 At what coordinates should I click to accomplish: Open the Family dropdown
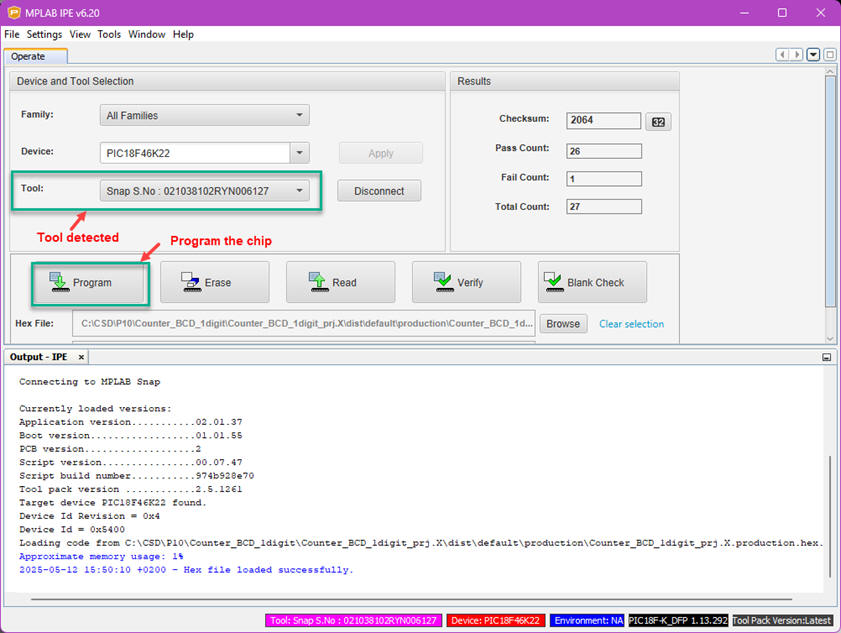coord(204,115)
